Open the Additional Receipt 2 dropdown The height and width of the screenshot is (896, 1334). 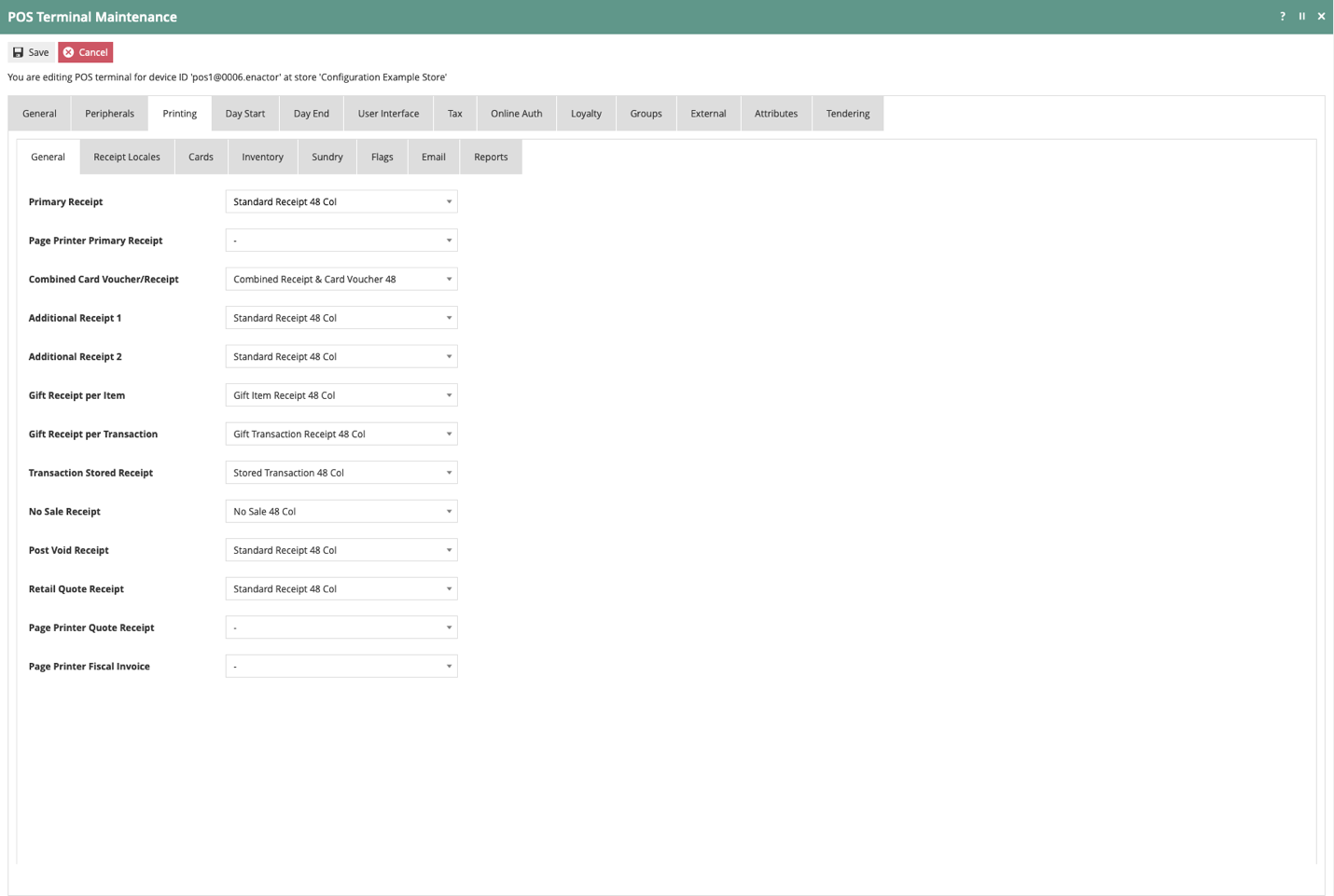tap(341, 356)
